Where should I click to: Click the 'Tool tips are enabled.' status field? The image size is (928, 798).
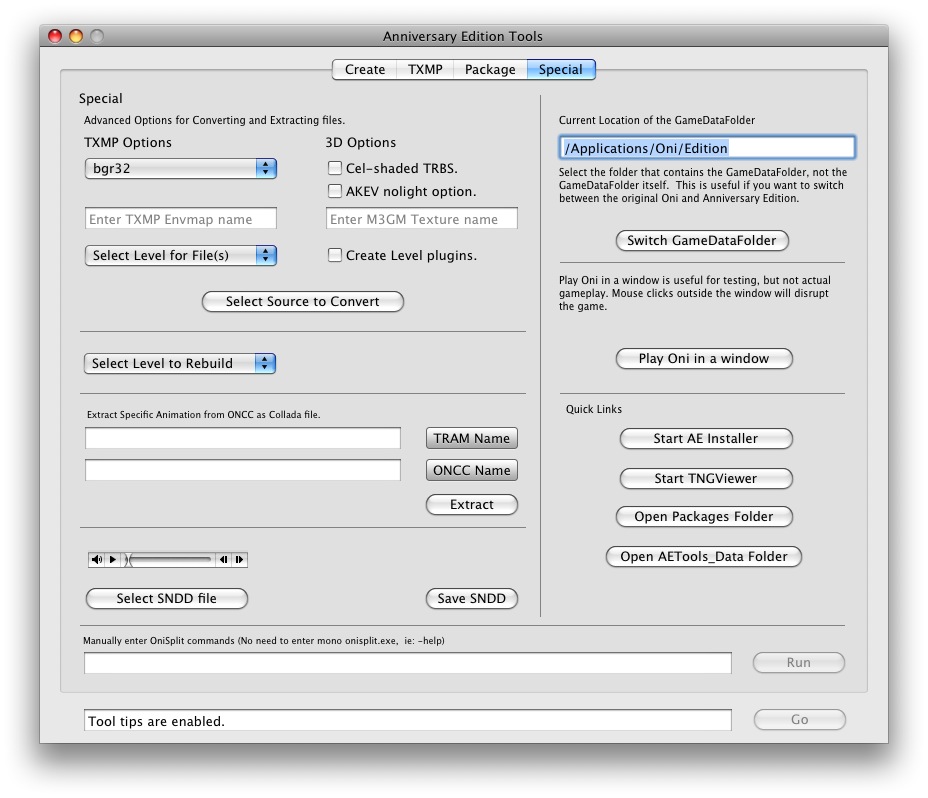tap(408, 720)
